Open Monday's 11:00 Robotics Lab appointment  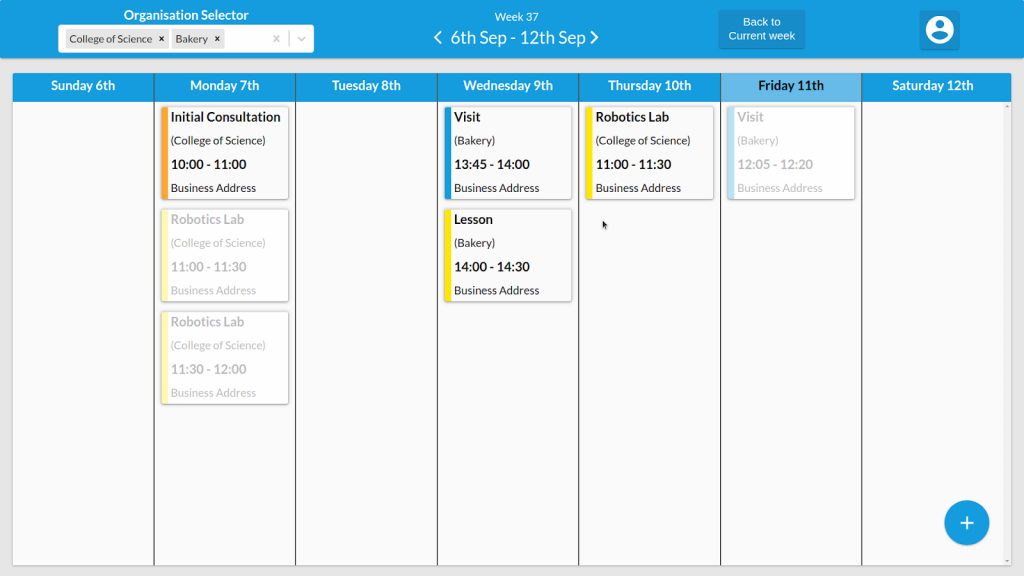pos(224,255)
